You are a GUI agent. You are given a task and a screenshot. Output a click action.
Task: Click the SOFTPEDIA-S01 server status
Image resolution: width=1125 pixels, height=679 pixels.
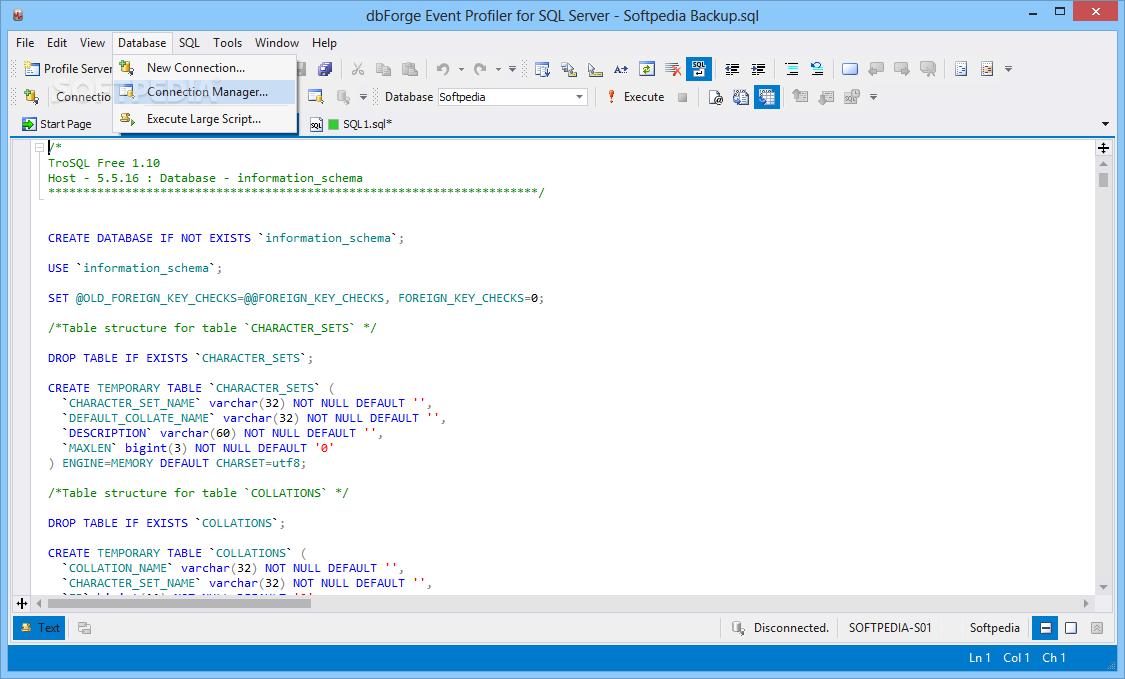pyautogui.click(x=890, y=628)
